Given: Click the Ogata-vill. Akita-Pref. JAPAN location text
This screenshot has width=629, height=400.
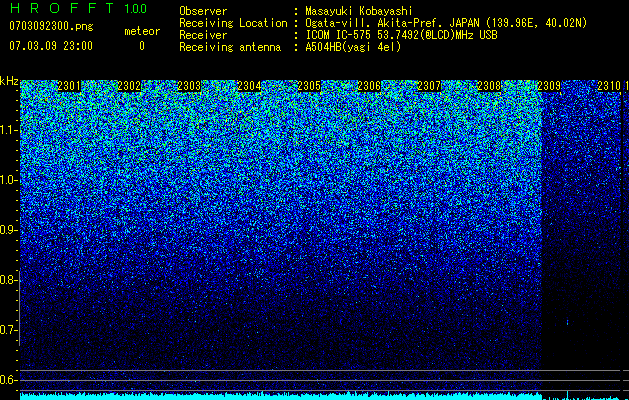Looking at the screenshot, I should click(x=446, y=23).
